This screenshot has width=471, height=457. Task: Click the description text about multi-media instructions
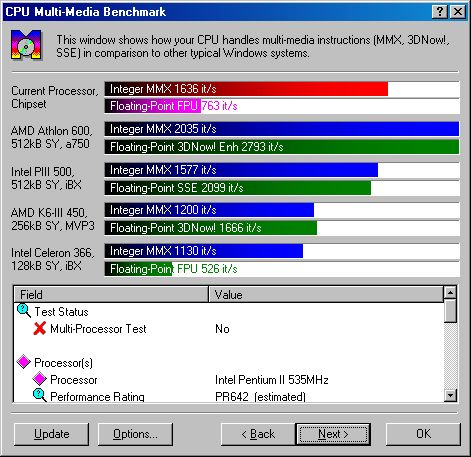point(253,46)
